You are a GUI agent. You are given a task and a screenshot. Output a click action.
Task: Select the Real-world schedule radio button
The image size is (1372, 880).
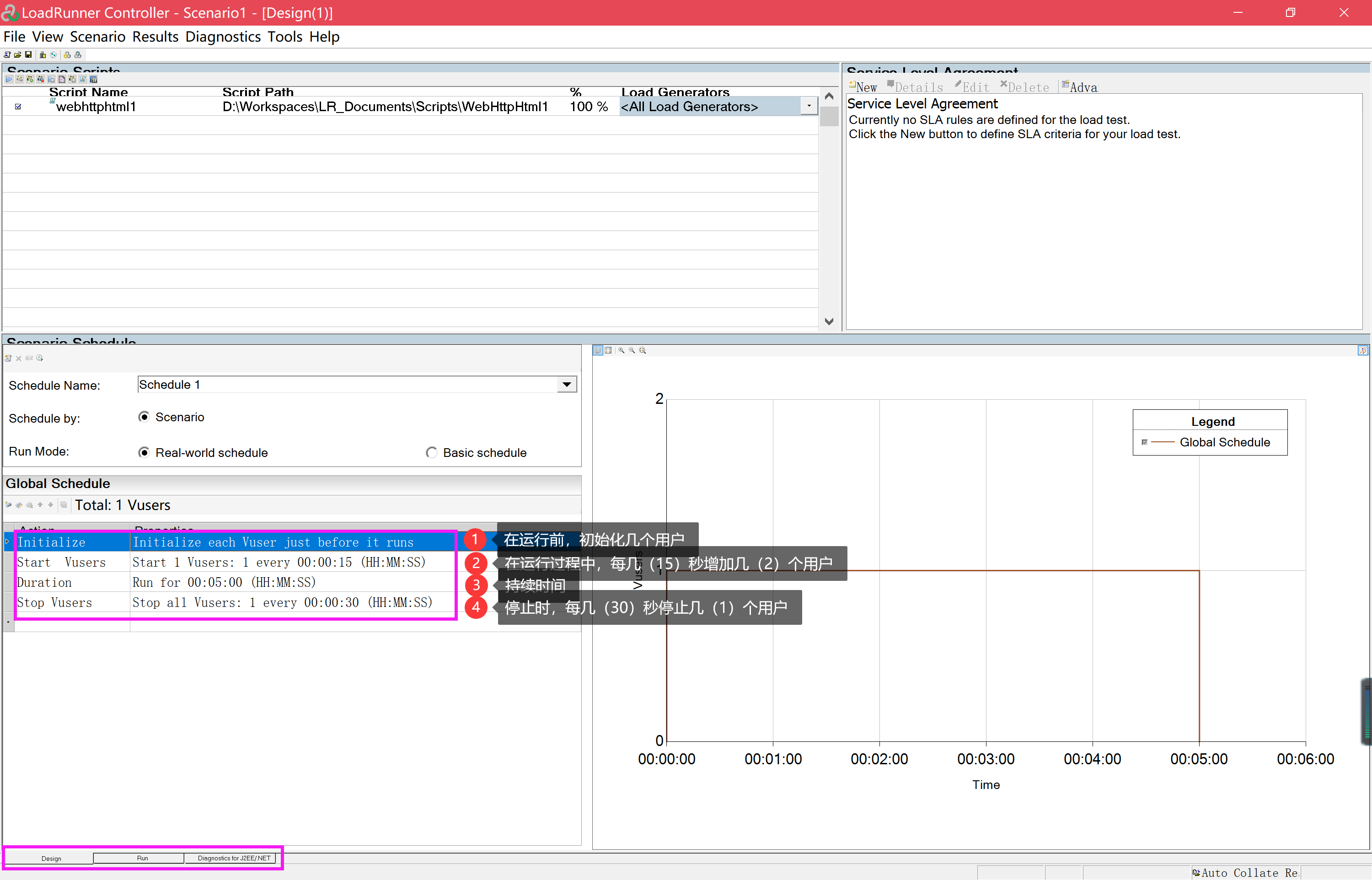click(x=144, y=452)
